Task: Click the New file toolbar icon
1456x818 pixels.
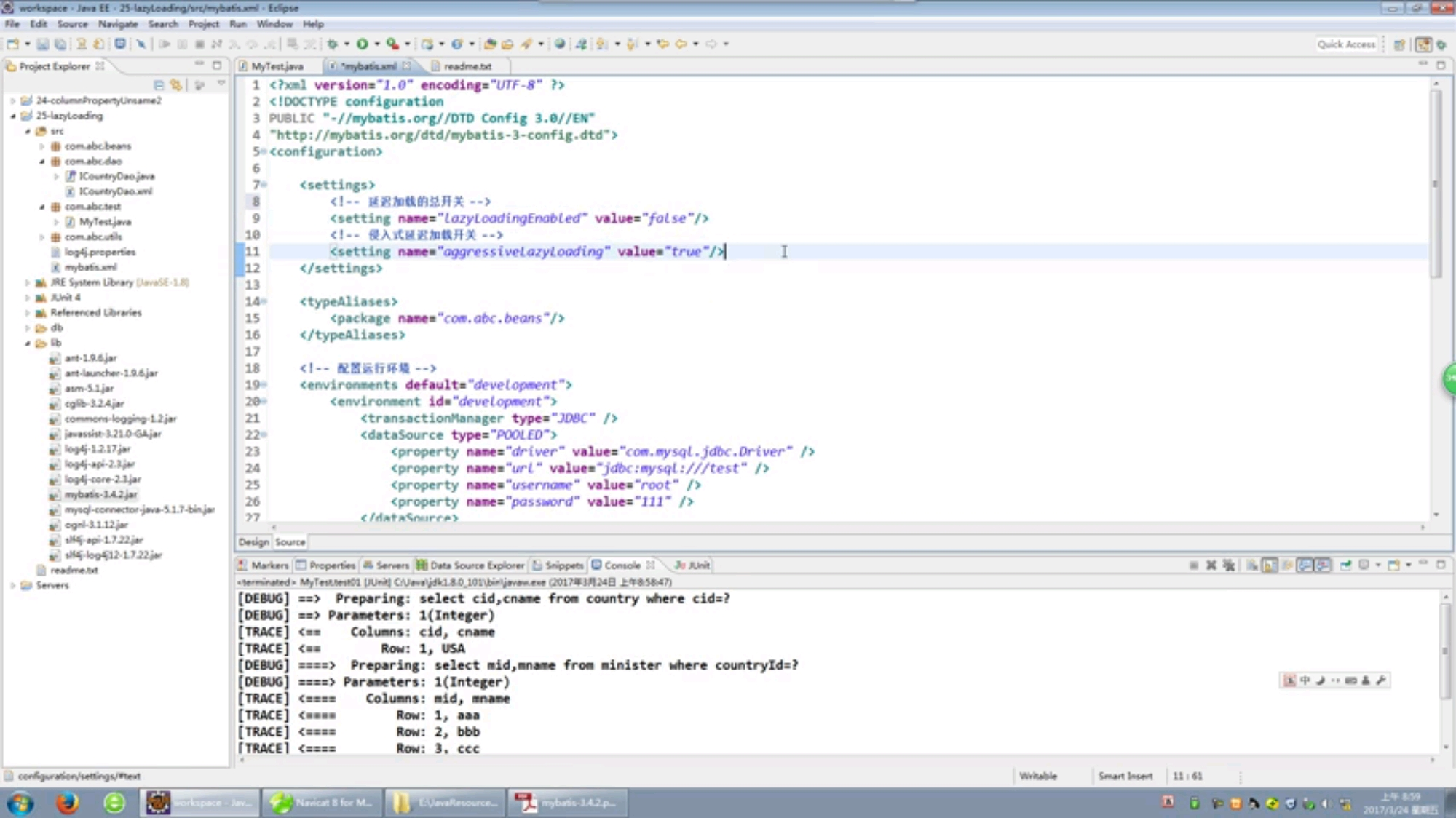Action: pos(13,44)
